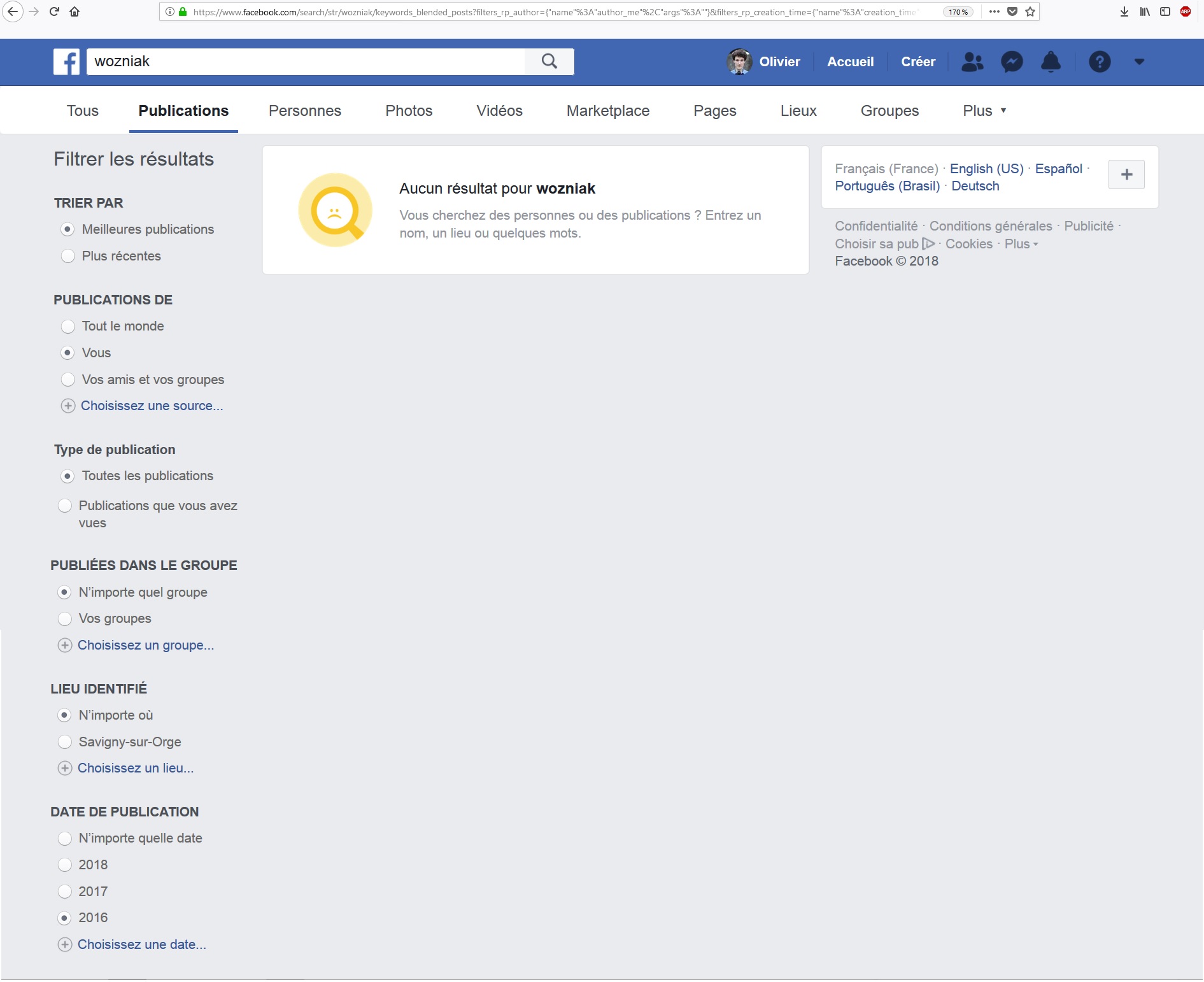This screenshot has width=1204, height=982.
Task: Select Tout le monde radio button
Action: [68, 326]
